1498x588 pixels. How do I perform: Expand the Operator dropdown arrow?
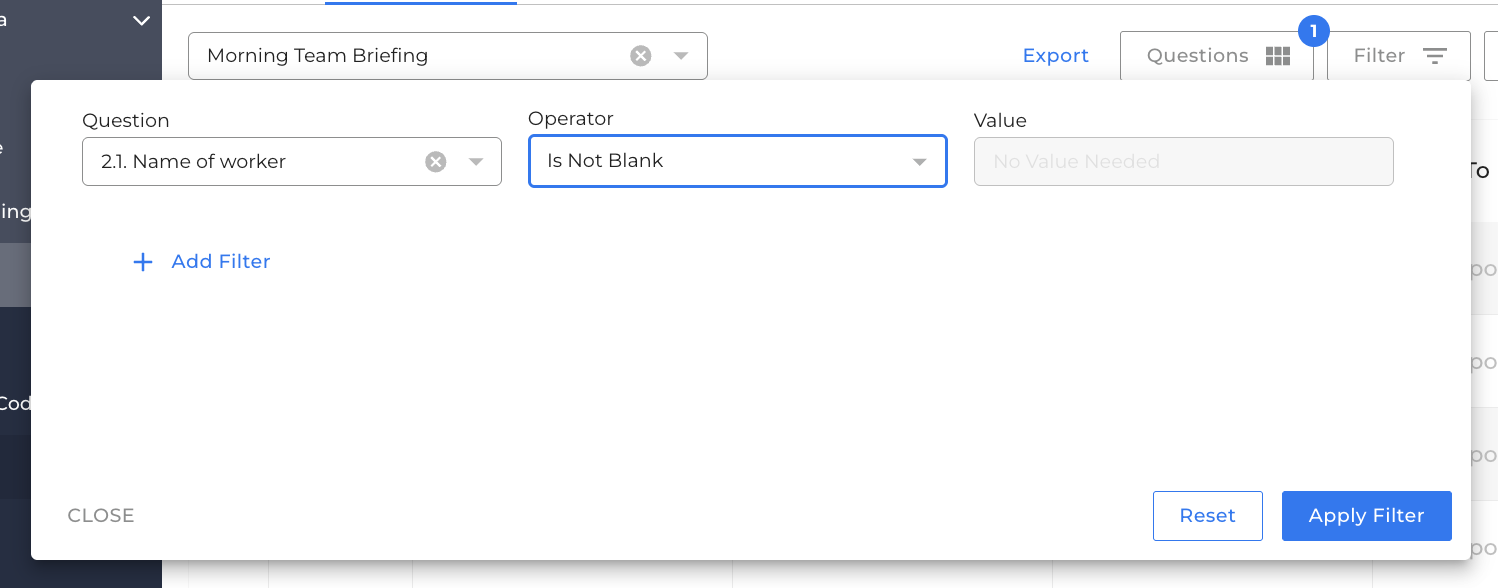(920, 162)
